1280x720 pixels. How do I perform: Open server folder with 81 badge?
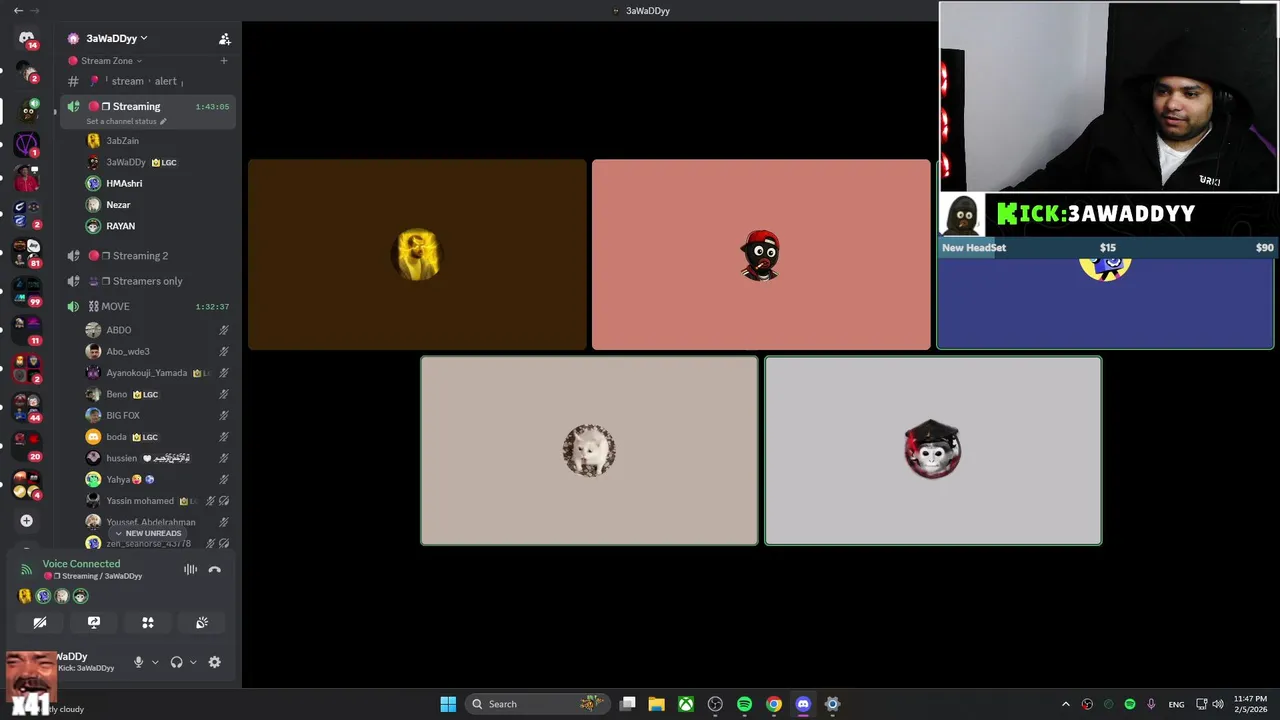tap(27, 254)
